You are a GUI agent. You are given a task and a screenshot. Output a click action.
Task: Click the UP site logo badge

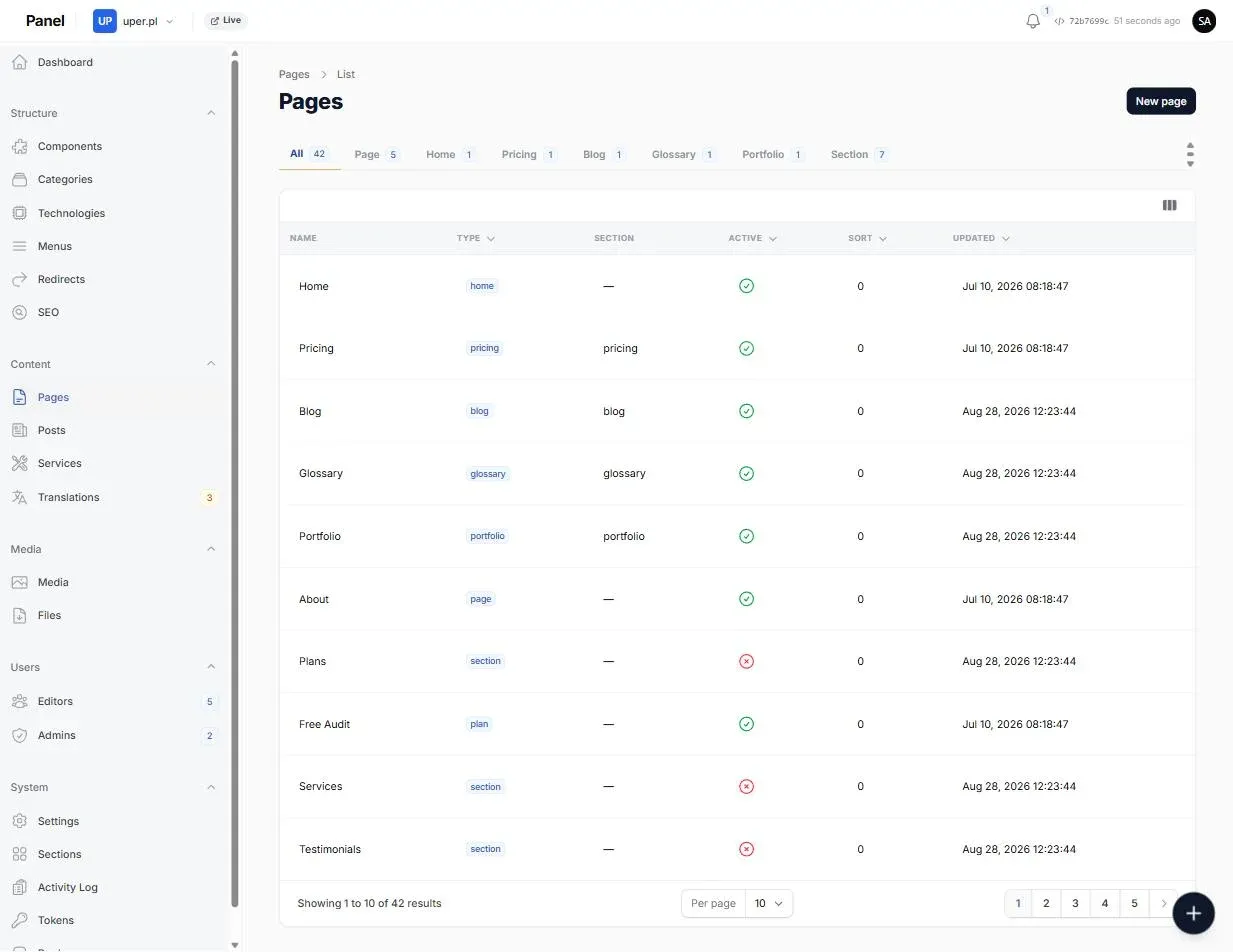[x=105, y=21]
